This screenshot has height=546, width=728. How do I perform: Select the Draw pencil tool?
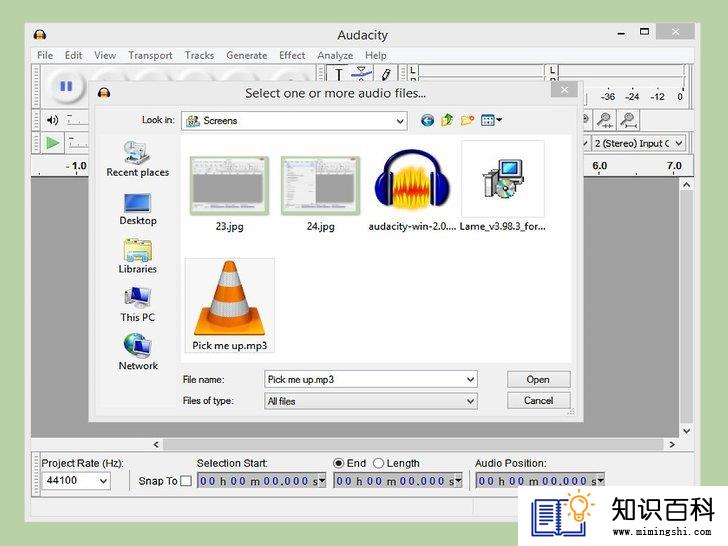pos(386,74)
